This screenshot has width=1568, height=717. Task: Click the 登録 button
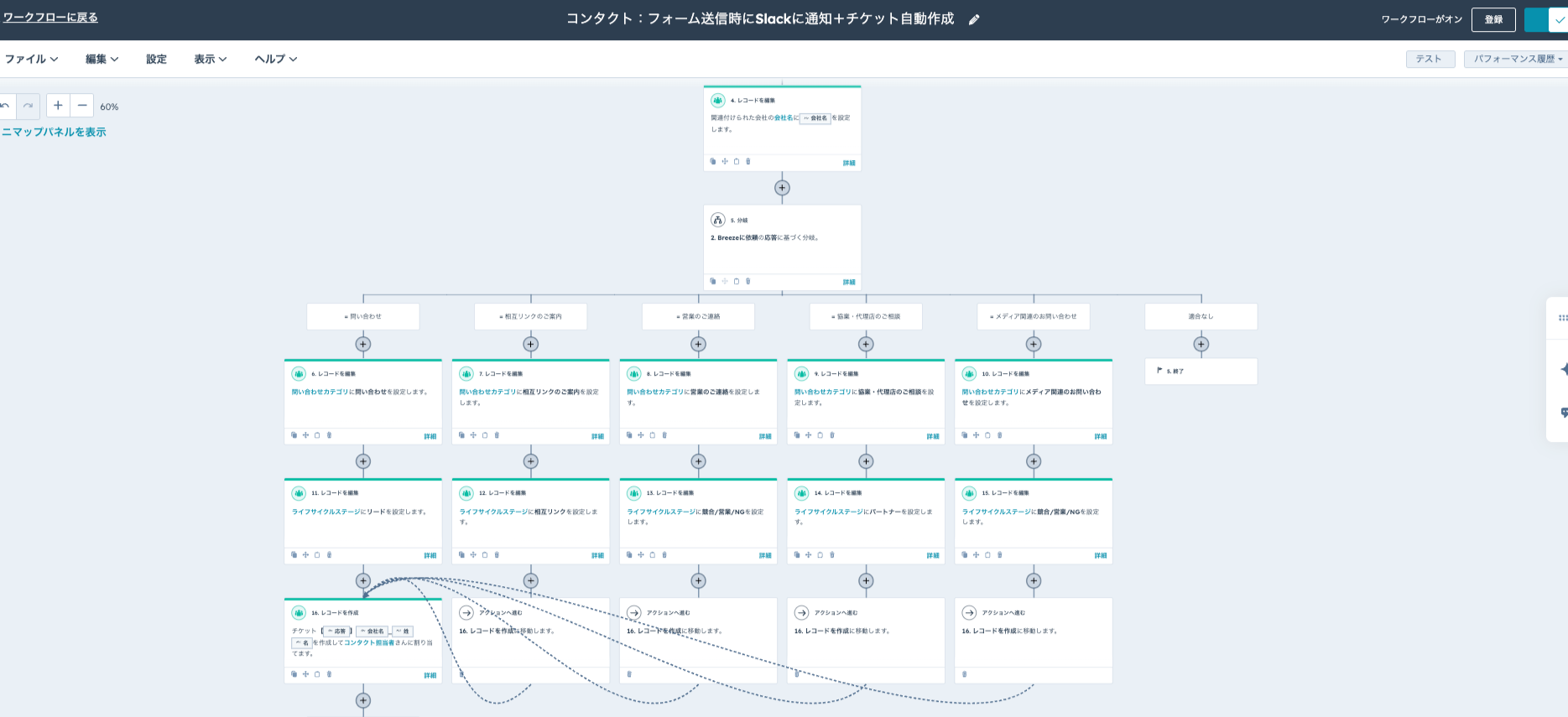(1493, 19)
